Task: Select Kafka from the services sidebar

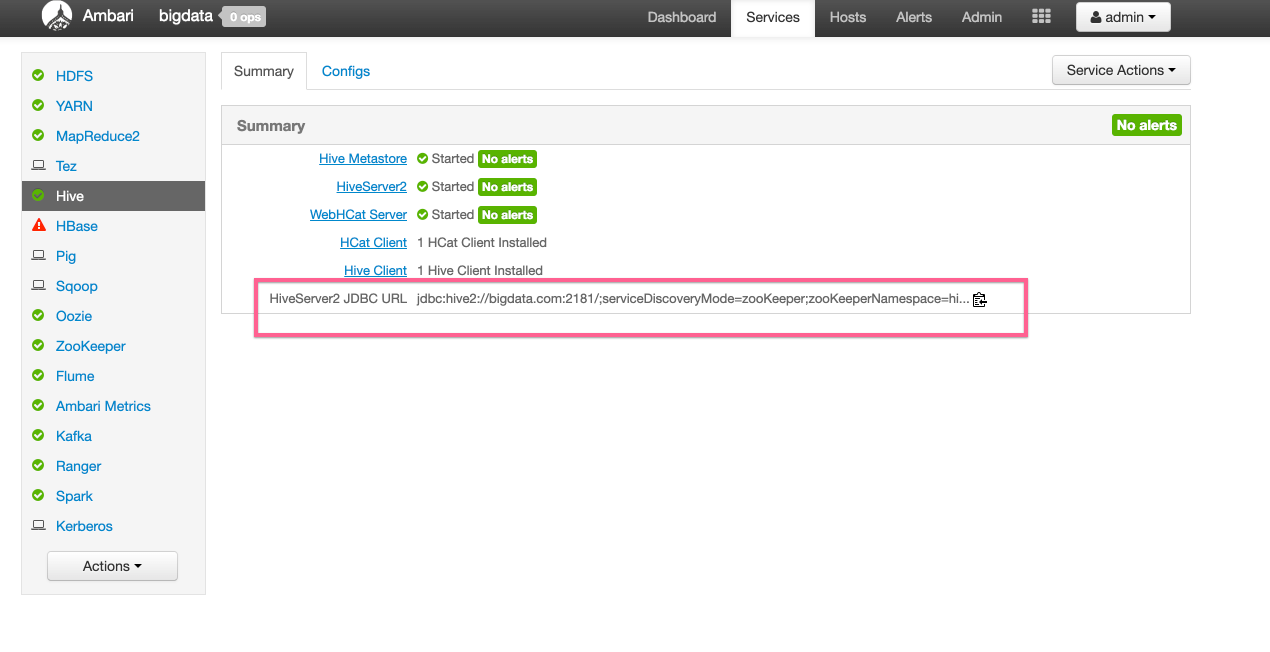Action: click(x=73, y=436)
